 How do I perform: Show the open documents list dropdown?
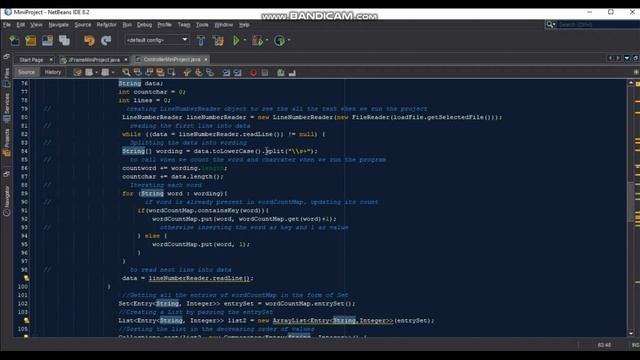(x=627, y=59)
